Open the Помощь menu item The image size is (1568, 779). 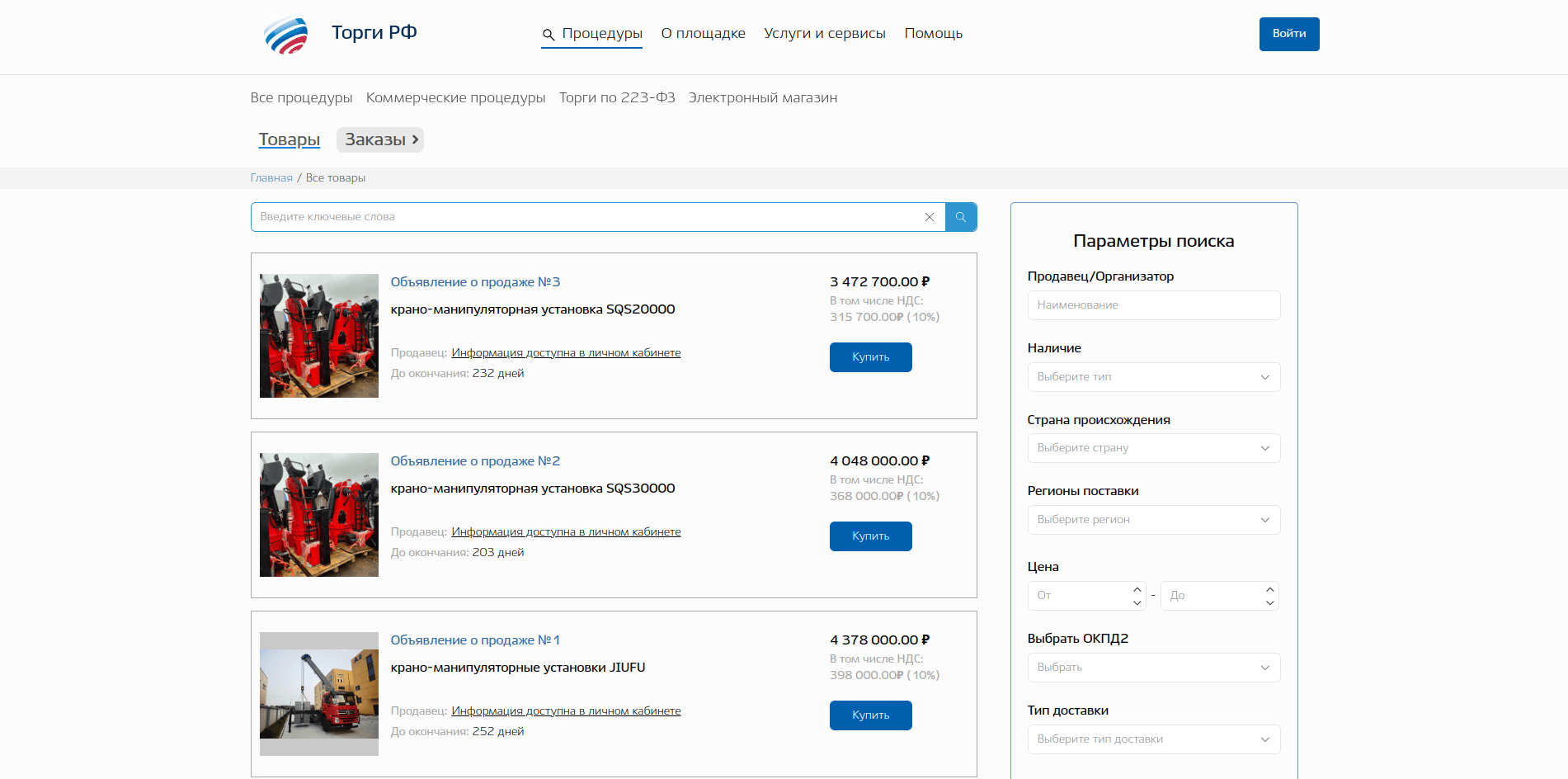[934, 33]
